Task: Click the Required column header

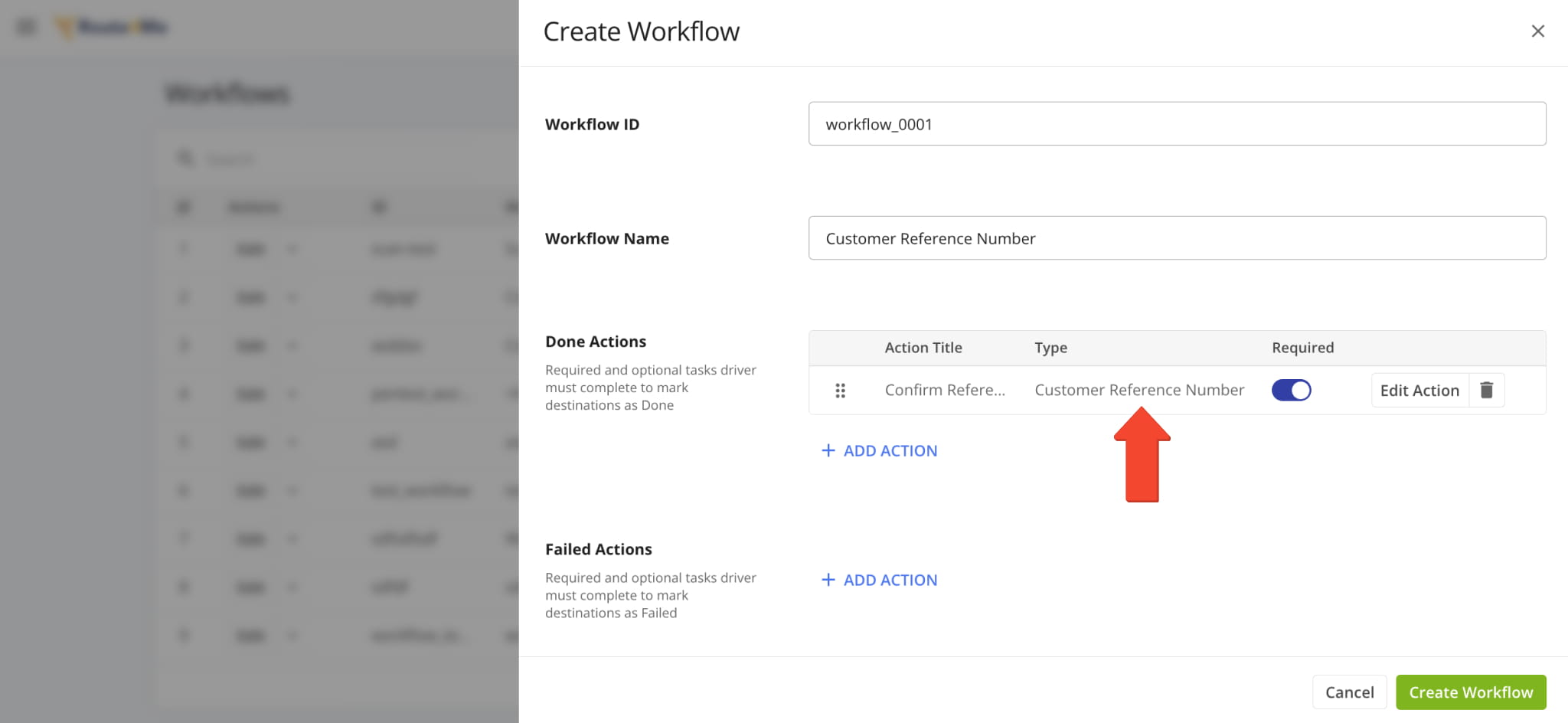Action: 1302,348
